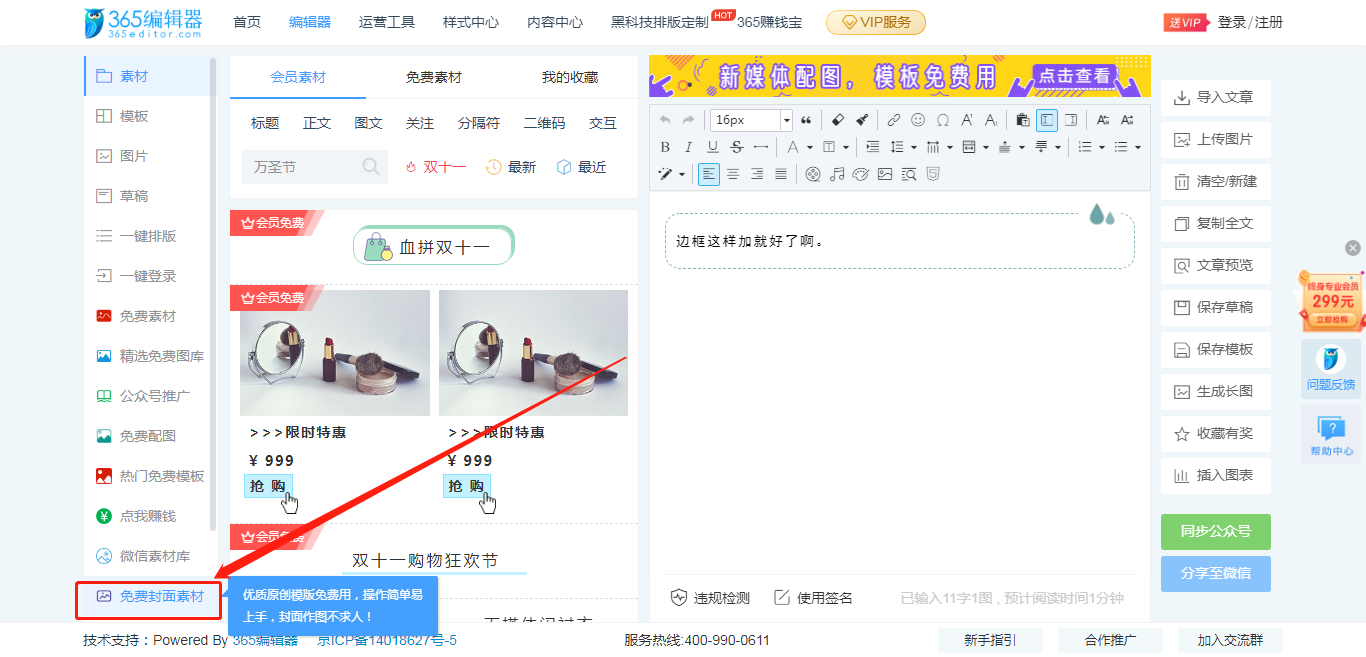This screenshot has width=1366, height=657.
Task: Toggle bold formatting
Action: click(665, 147)
